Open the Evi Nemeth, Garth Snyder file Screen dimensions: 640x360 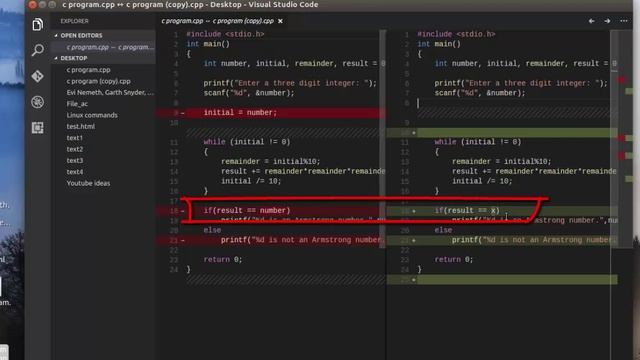click(x=110, y=93)
